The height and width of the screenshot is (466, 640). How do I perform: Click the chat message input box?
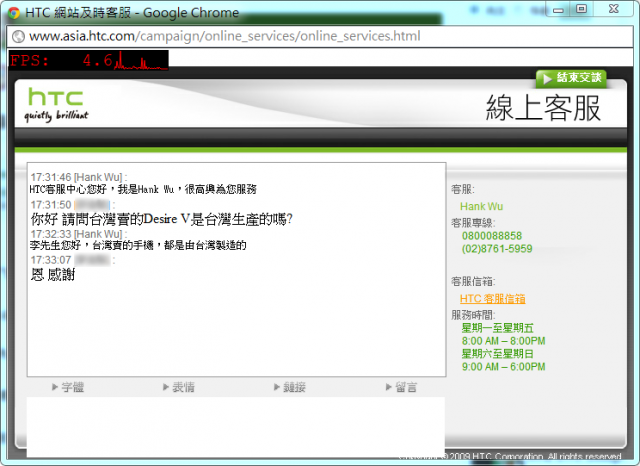point(236,426)
